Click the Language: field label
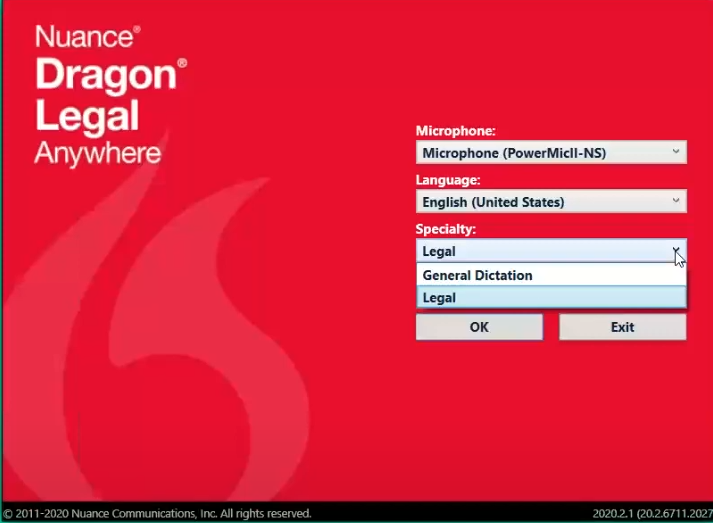The width and height of the screenshot is (713, 523). [448, 180]
